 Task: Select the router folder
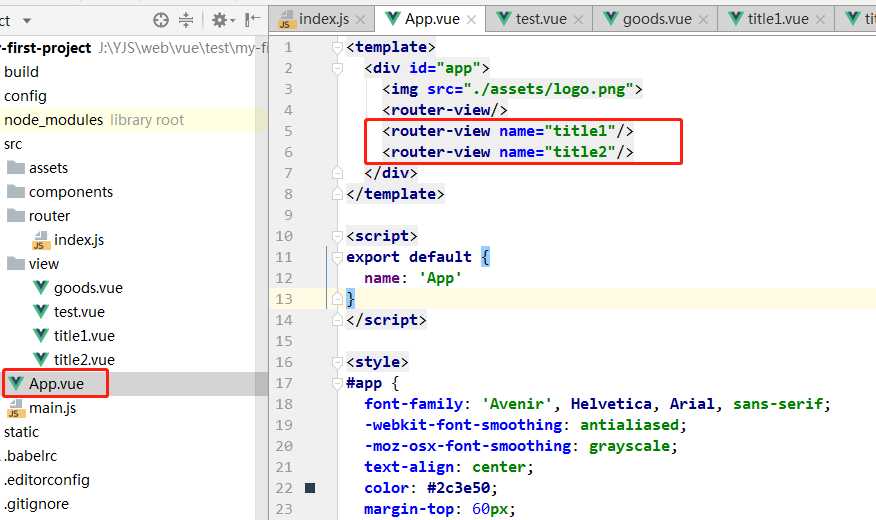(49, 216)
